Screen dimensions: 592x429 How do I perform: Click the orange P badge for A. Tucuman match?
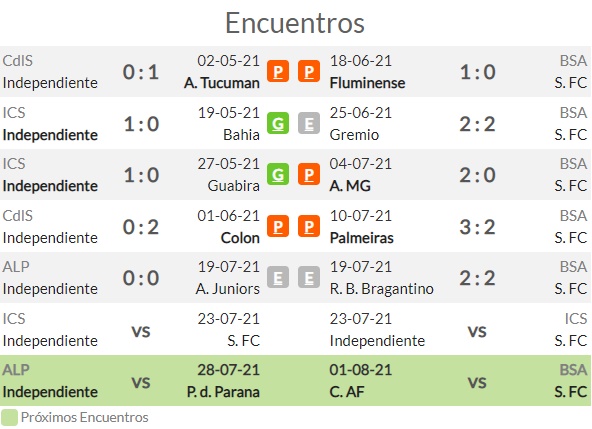pyautogui.click(x=278, y=71)
